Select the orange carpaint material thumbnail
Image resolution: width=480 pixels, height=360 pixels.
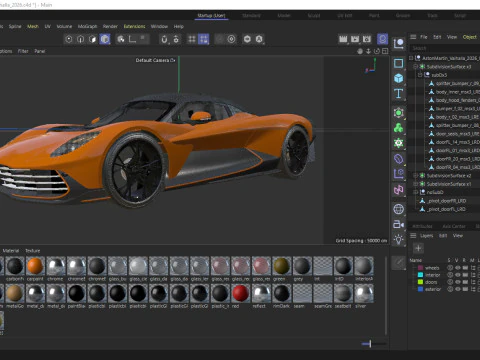coord(35,266)
